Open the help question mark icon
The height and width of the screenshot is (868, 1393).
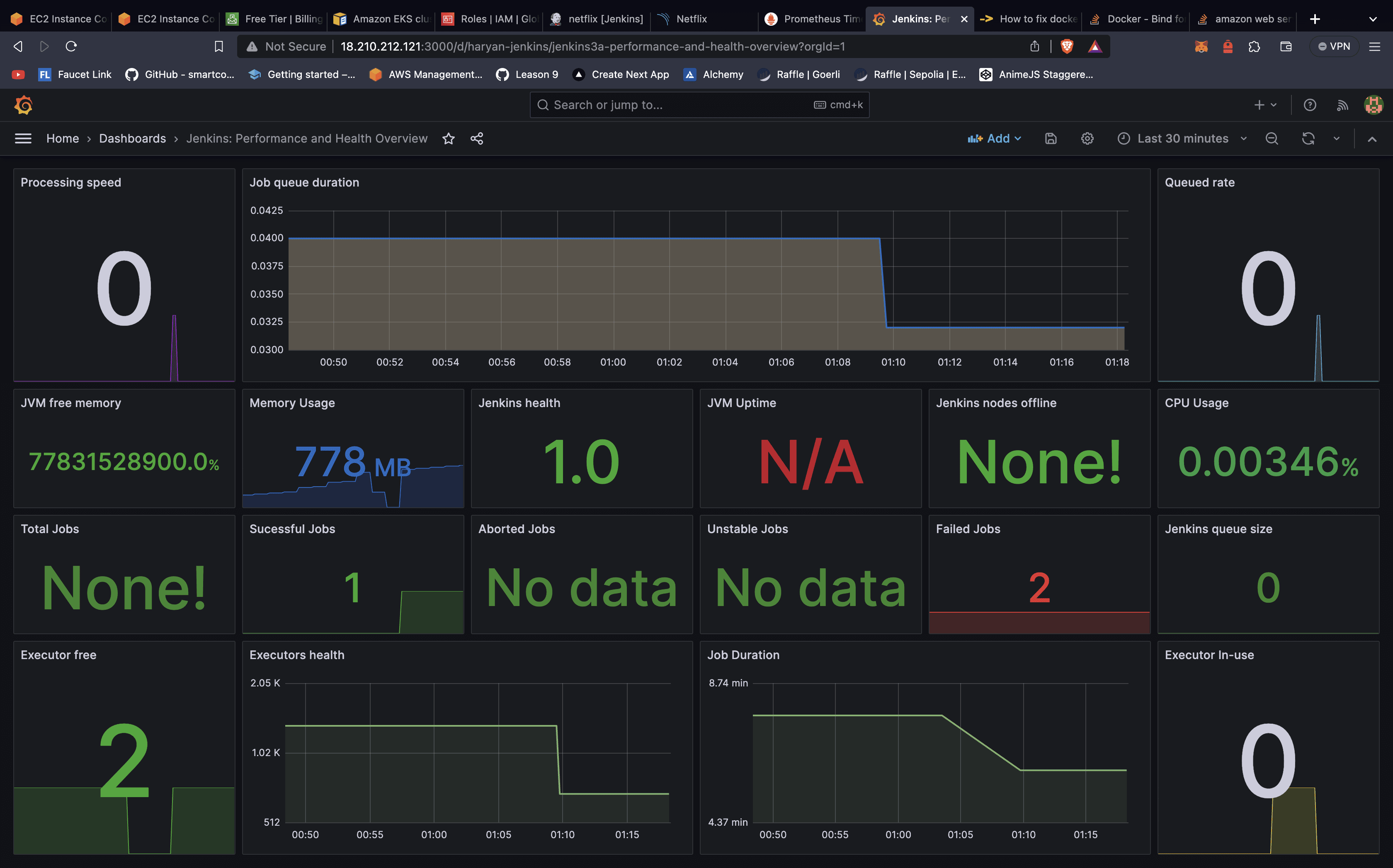coord(1310,105)
